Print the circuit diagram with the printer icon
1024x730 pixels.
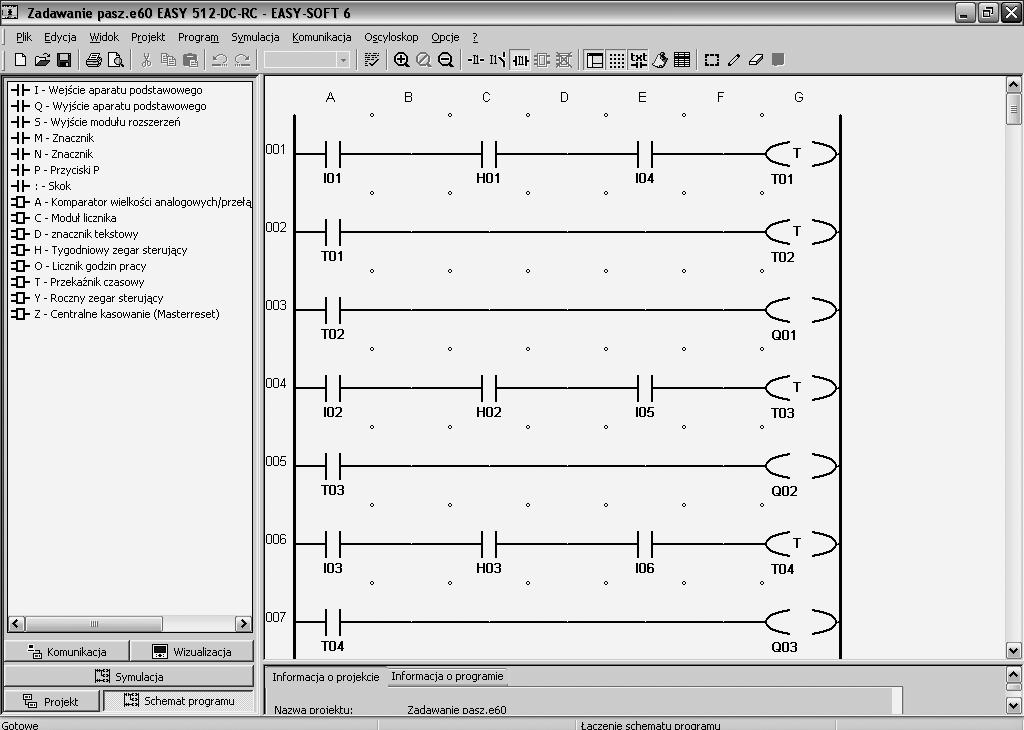click(93, 60)
